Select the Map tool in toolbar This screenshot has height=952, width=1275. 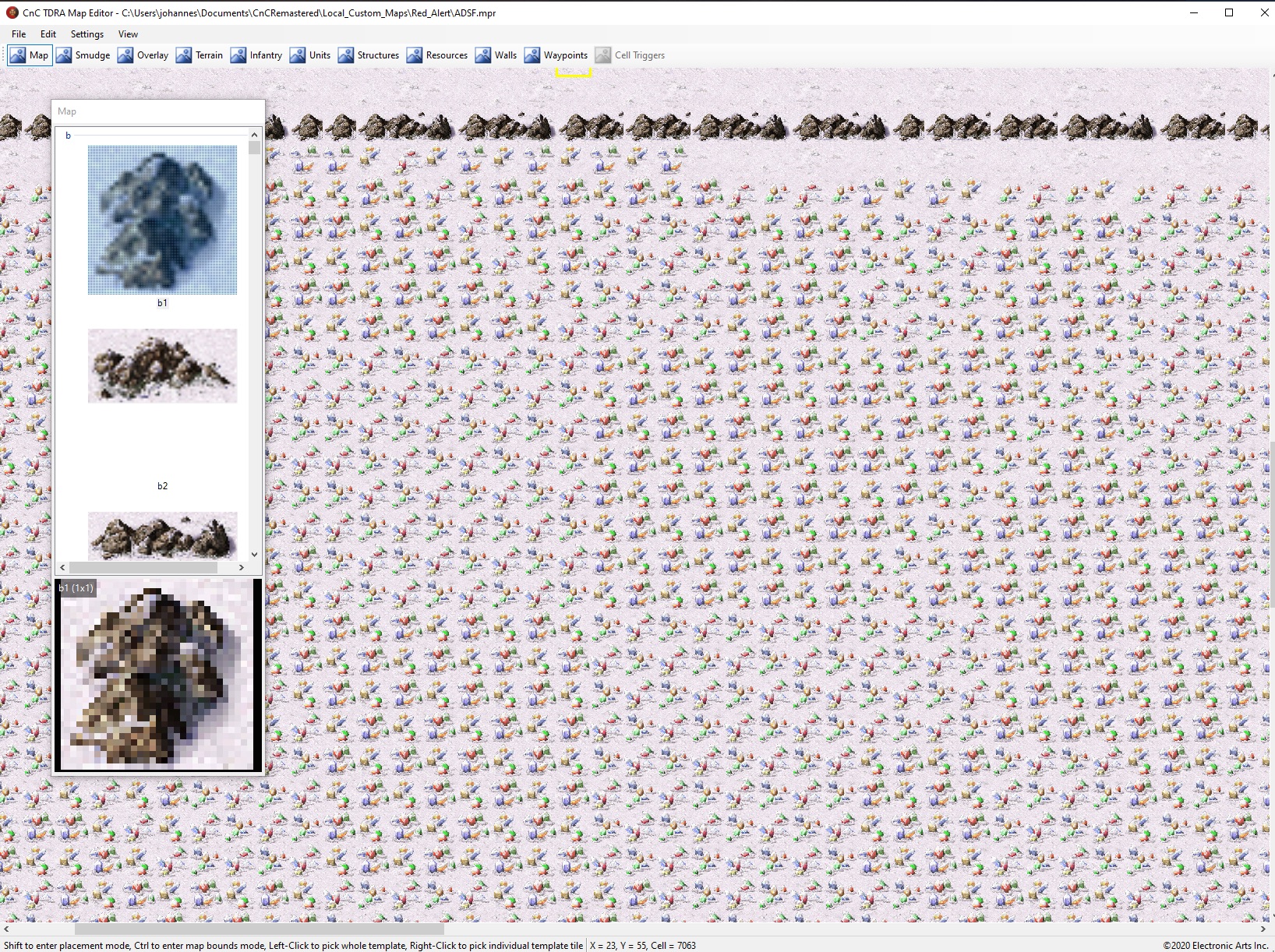[30, 55]
